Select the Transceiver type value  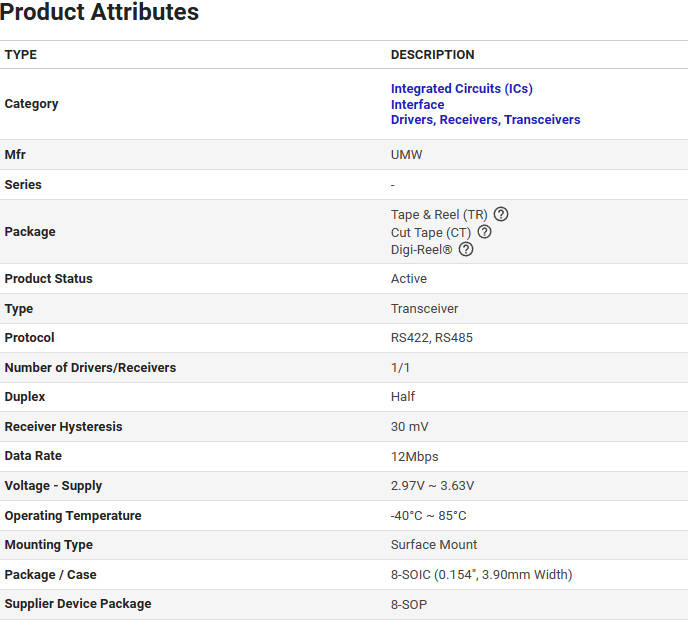[424, 309]
